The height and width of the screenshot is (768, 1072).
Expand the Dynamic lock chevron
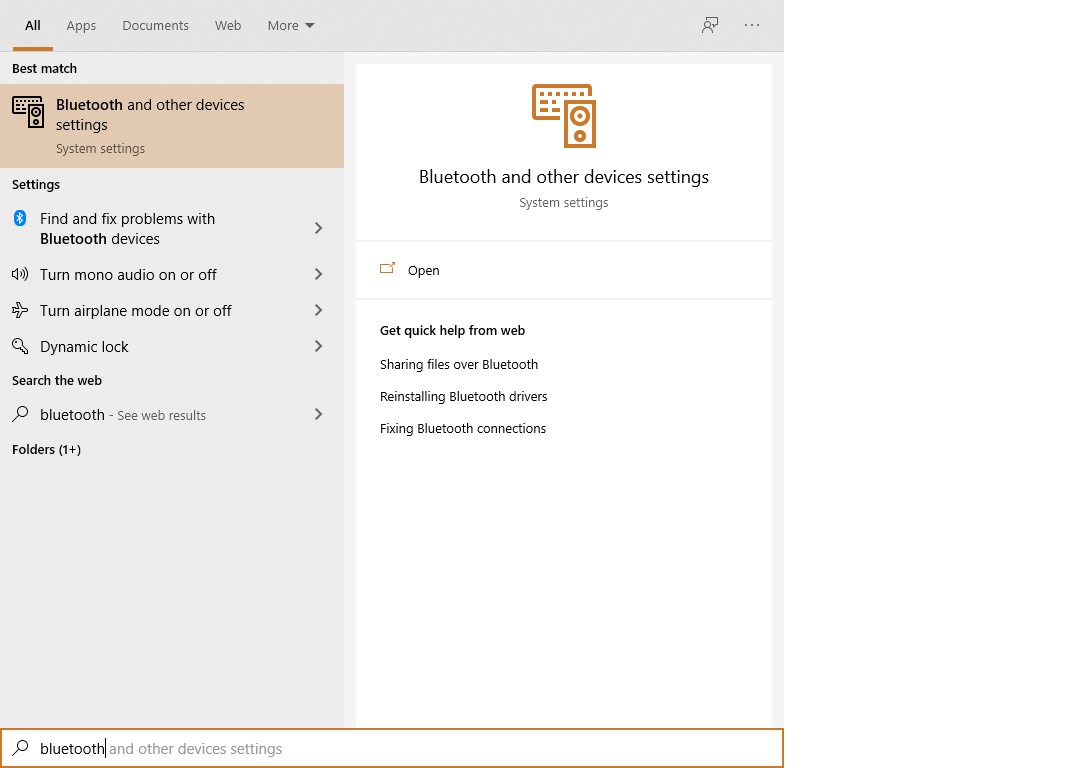318,346
